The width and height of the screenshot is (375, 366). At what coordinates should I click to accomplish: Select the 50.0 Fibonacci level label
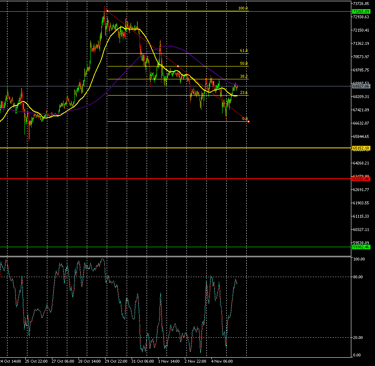[x=244, y=64]
